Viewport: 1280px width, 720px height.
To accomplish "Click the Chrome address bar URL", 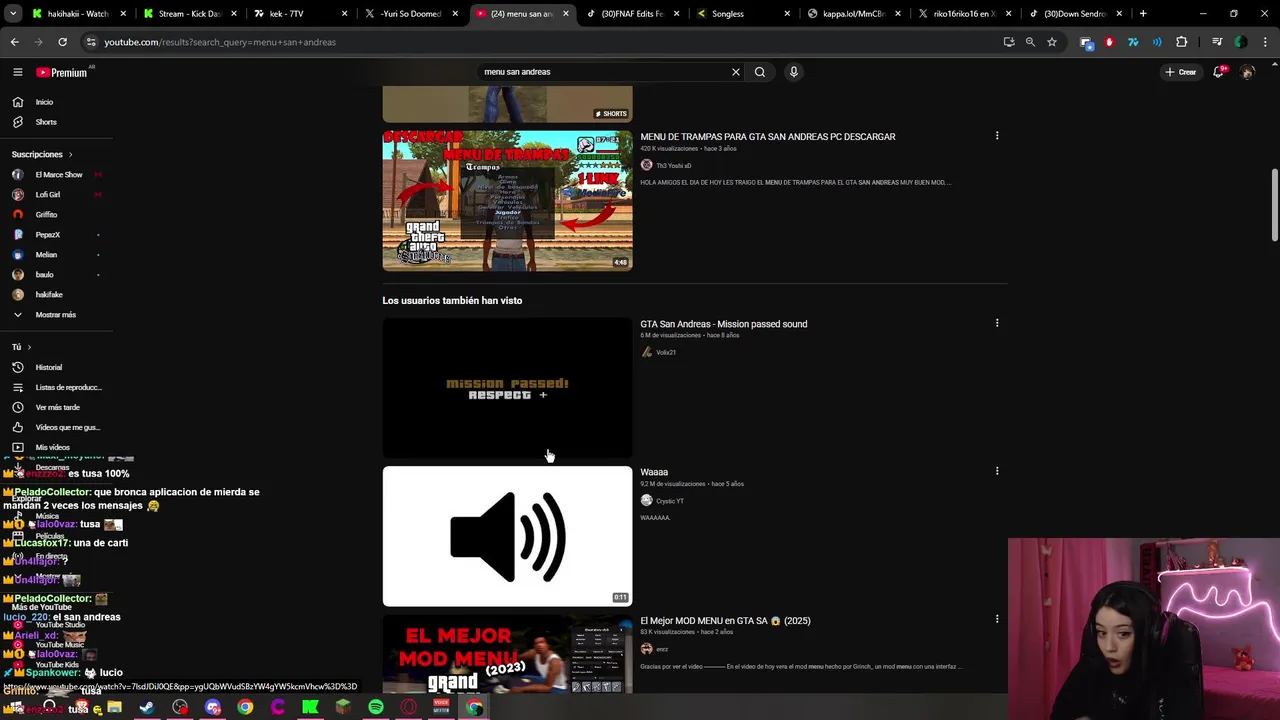I will [220, 42].
